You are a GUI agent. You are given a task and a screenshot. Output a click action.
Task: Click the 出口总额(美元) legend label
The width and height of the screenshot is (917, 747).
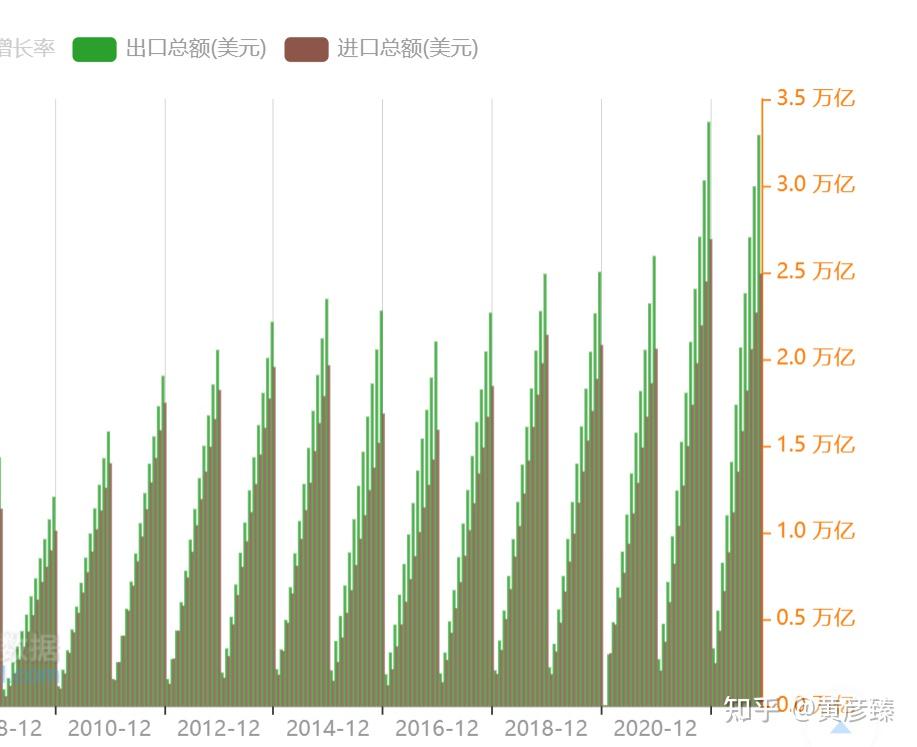[x=196, y=49]
